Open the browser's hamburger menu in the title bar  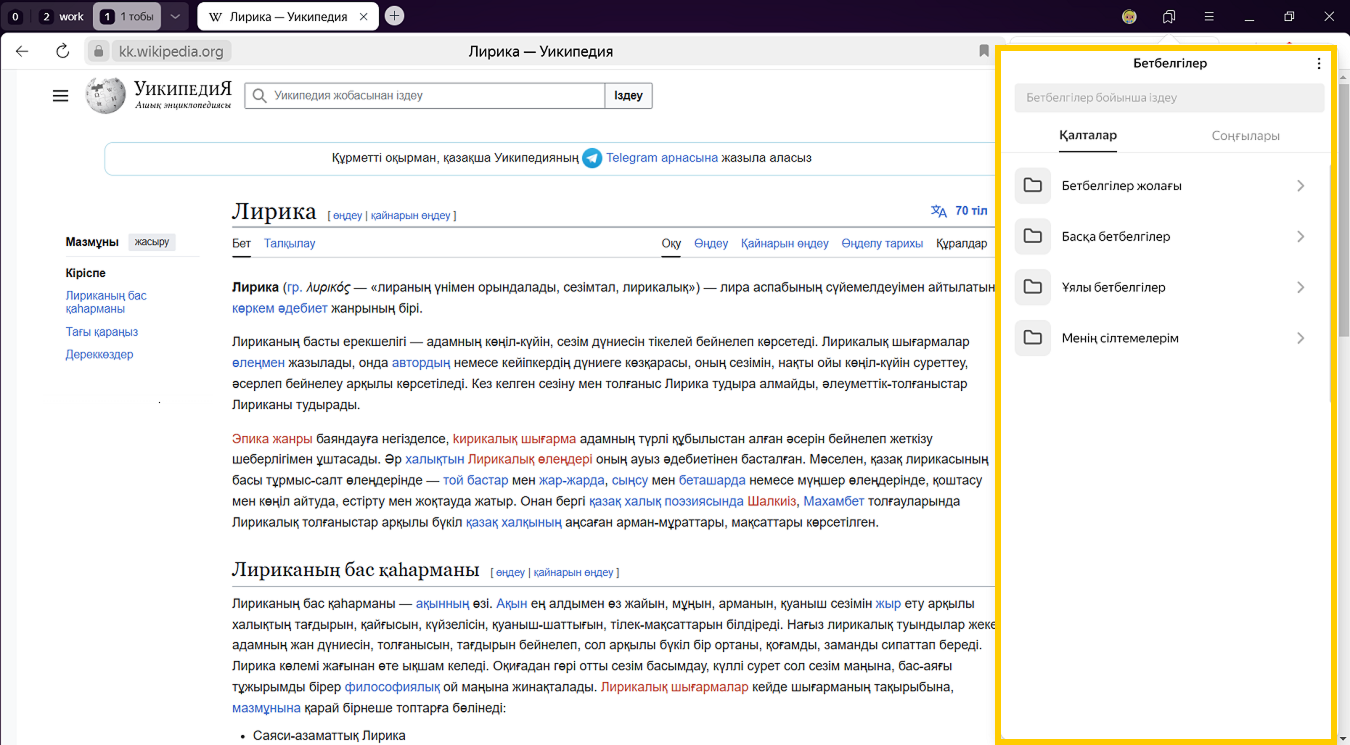1209,17
